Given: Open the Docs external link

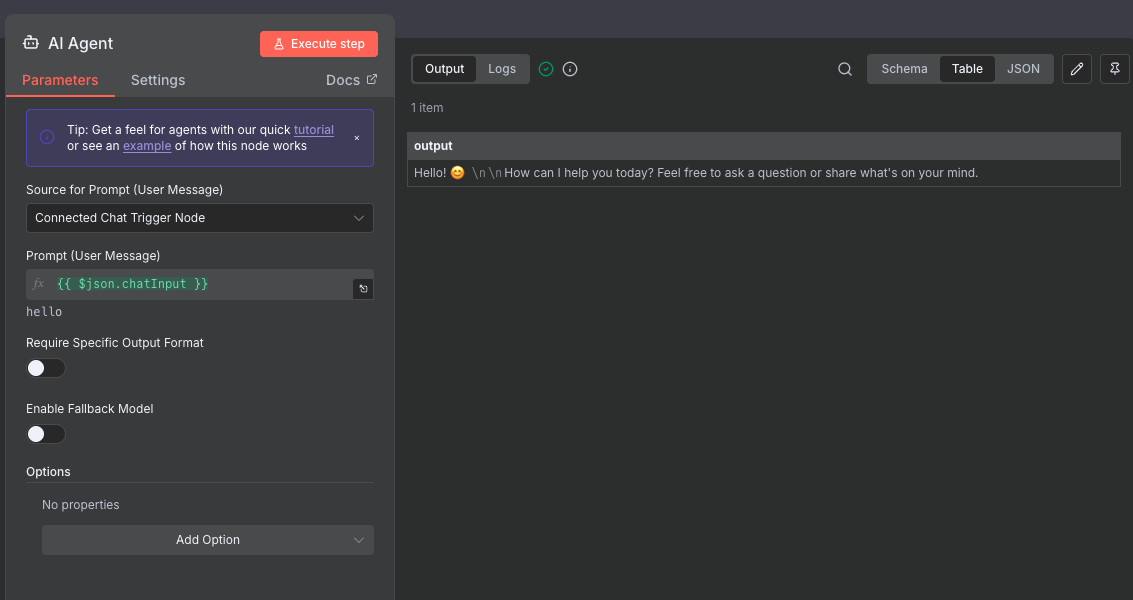Looking at the screenshot, I should (351, 80).
